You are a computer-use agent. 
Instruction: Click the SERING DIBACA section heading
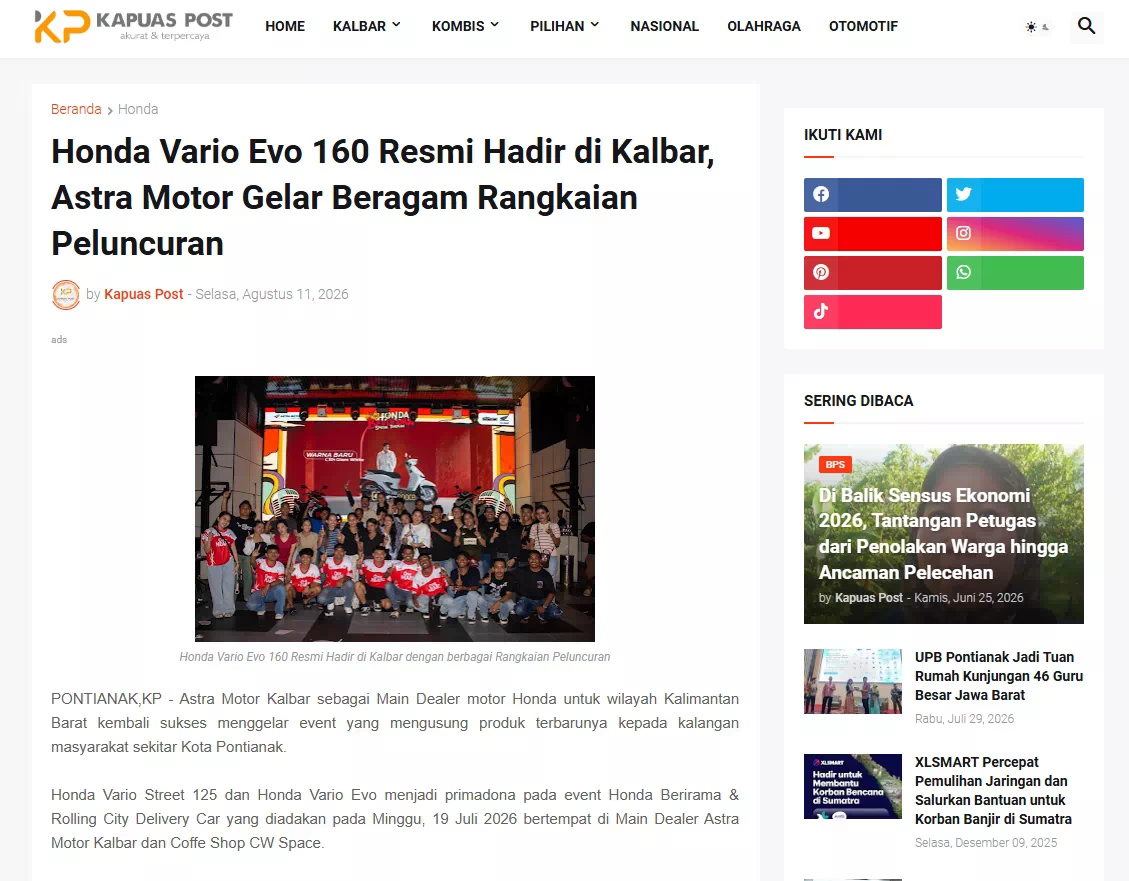click(858, 401)
